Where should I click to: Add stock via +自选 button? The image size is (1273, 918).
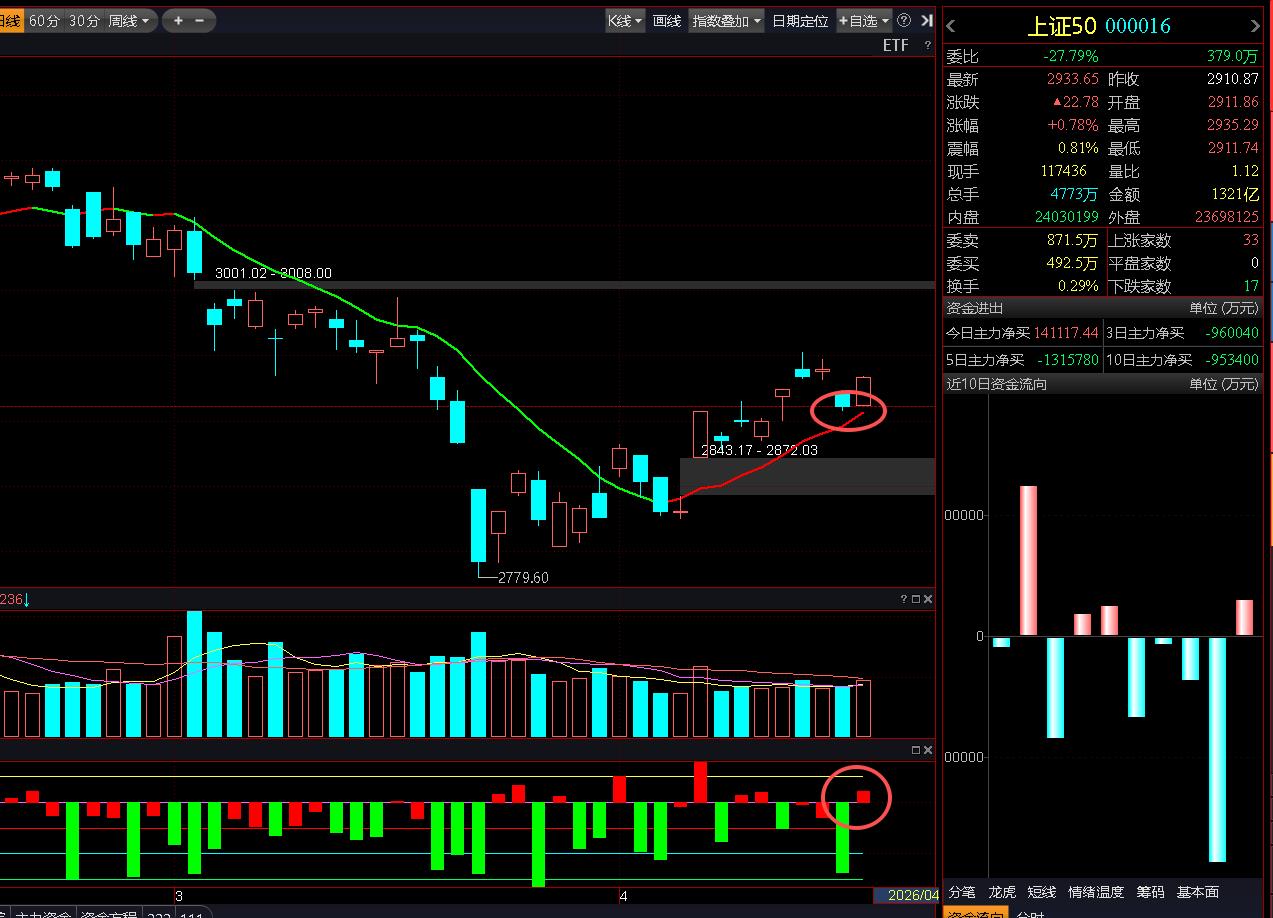(864, 20)
